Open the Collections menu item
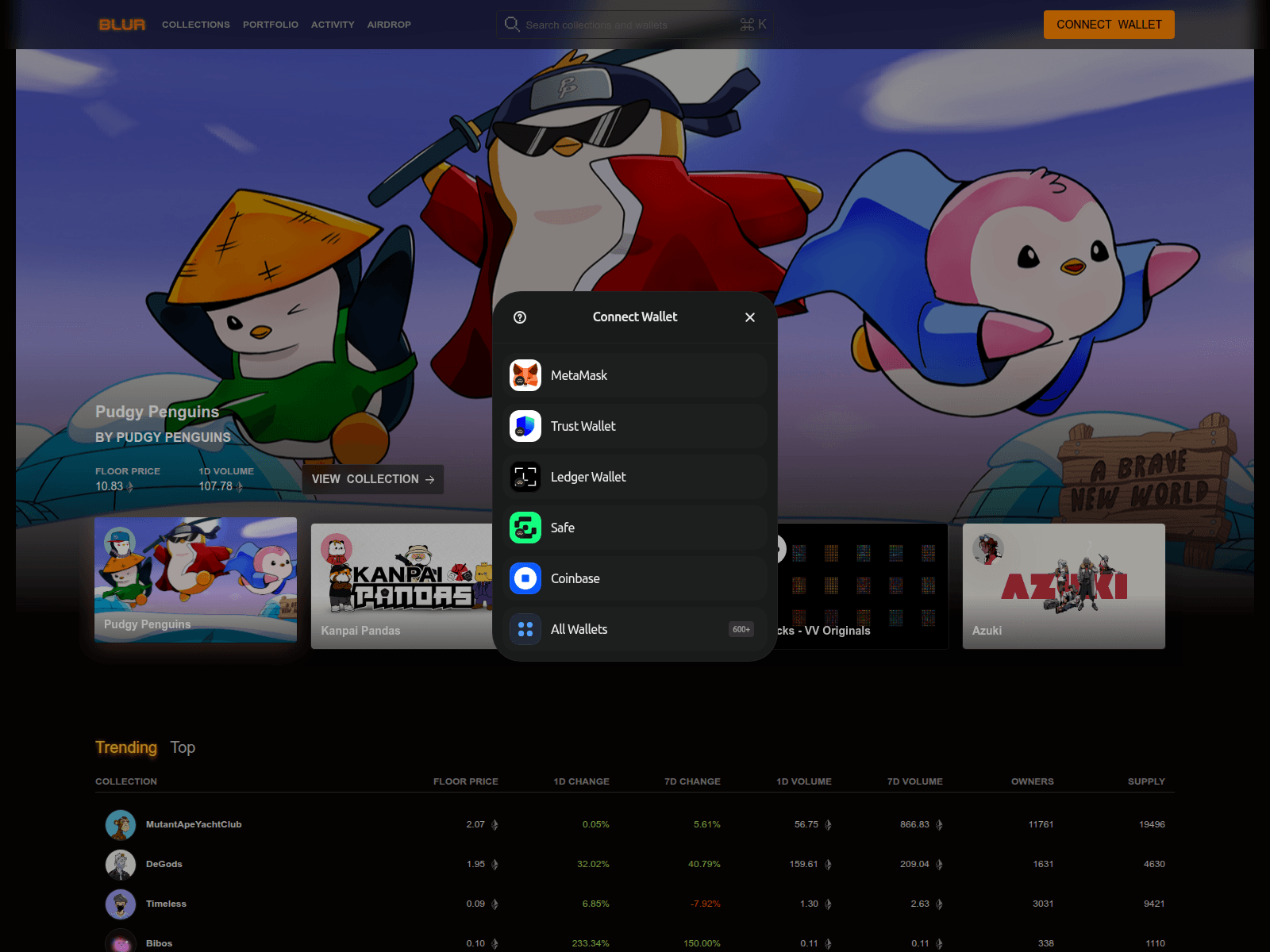The width and height of the screenshot is (1270, 952). tap(196, 25)
